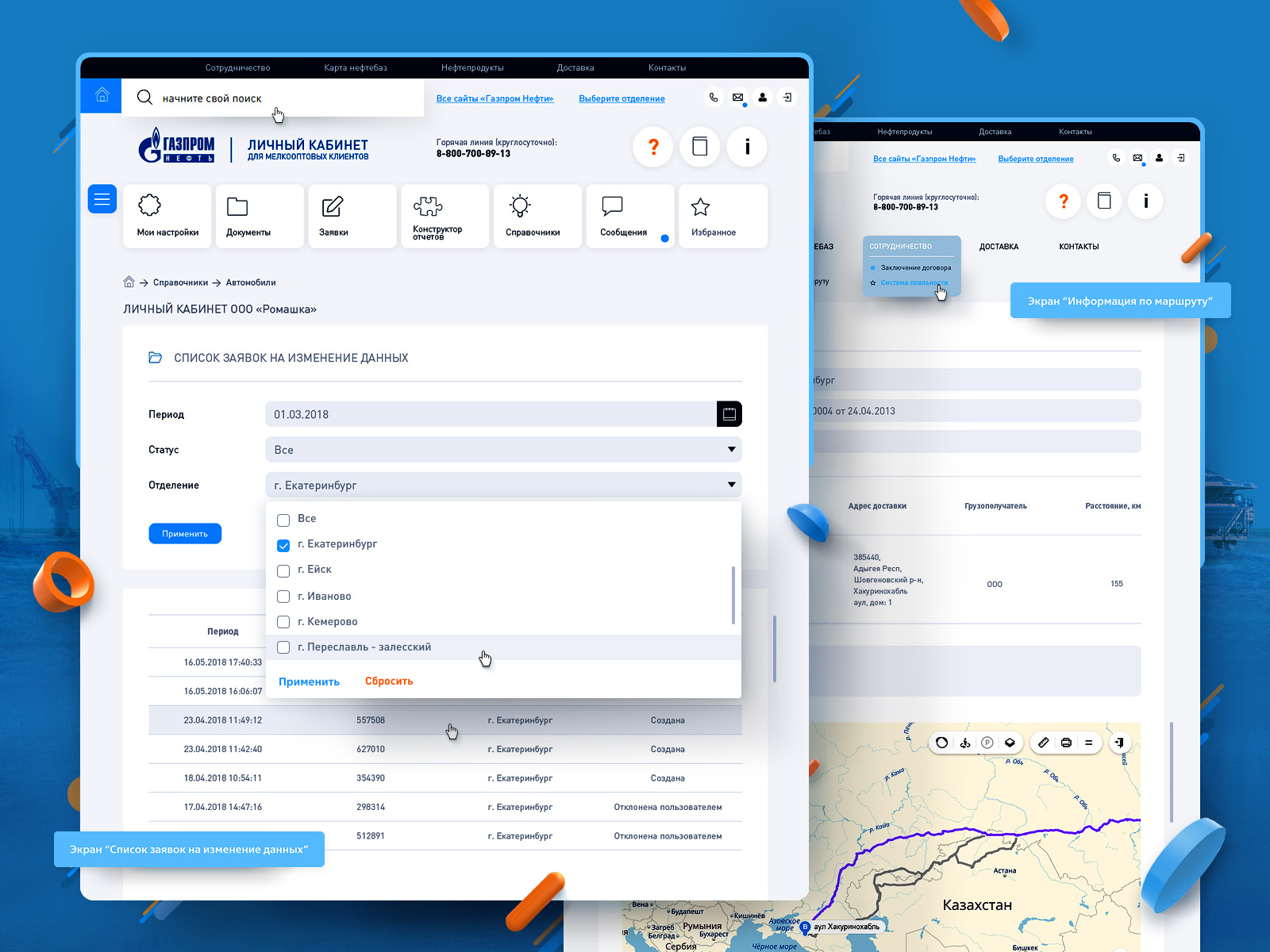The height and width of the screenshot is (952, 1270).
Task: Open the Статус dropdown showing 'Все'
Action: coord(503,450)
